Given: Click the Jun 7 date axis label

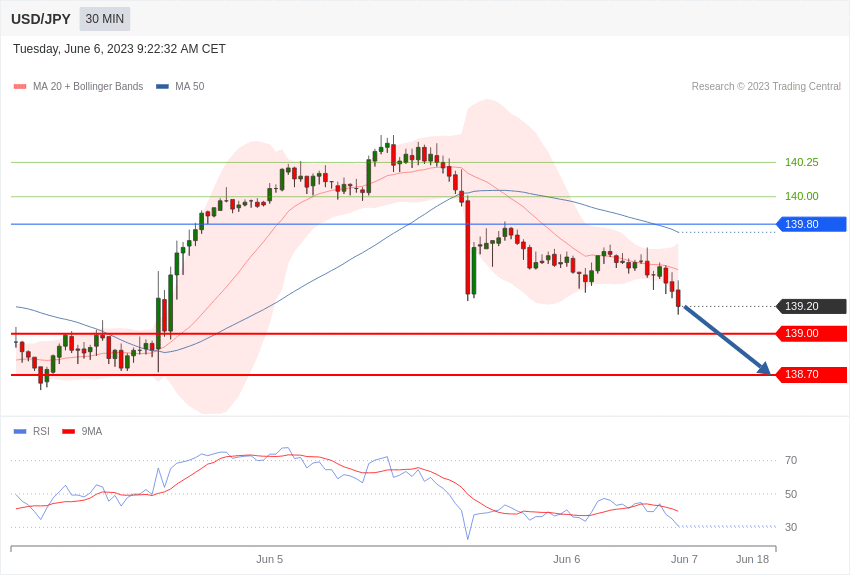Looking at the screenshot, I should pyautogui.click(x=684, y=559).
